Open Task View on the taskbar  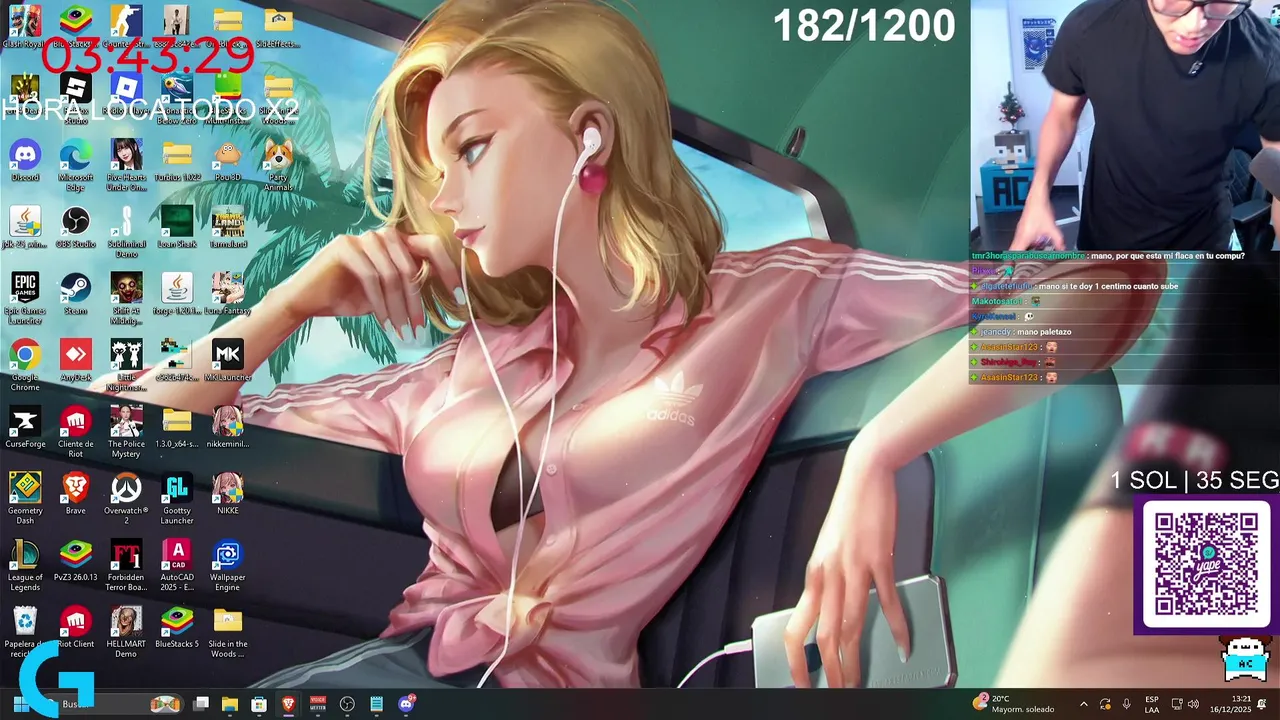(x=201, y=704)
